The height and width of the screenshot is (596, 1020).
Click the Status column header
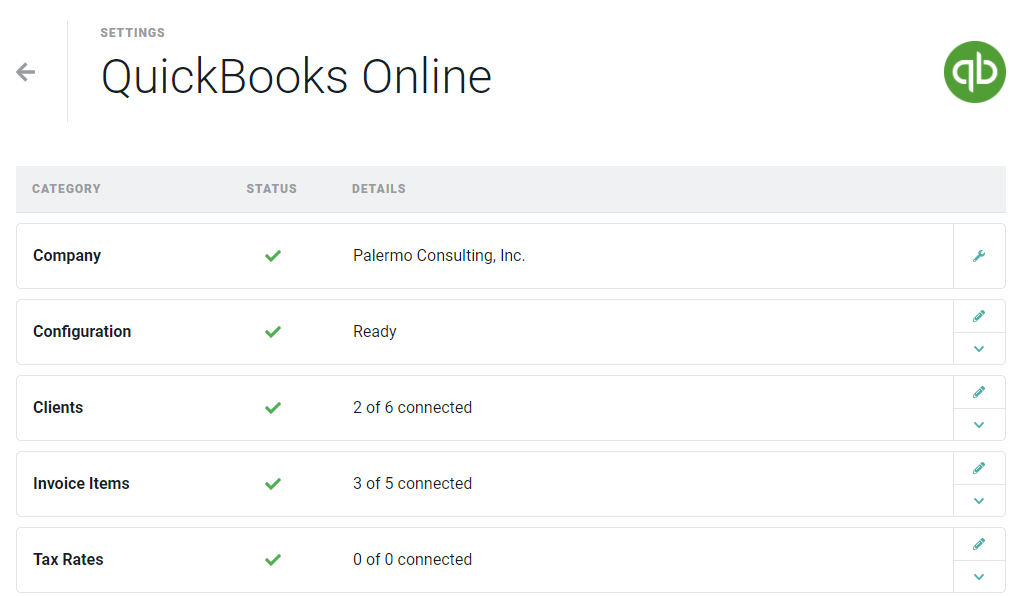271,189
